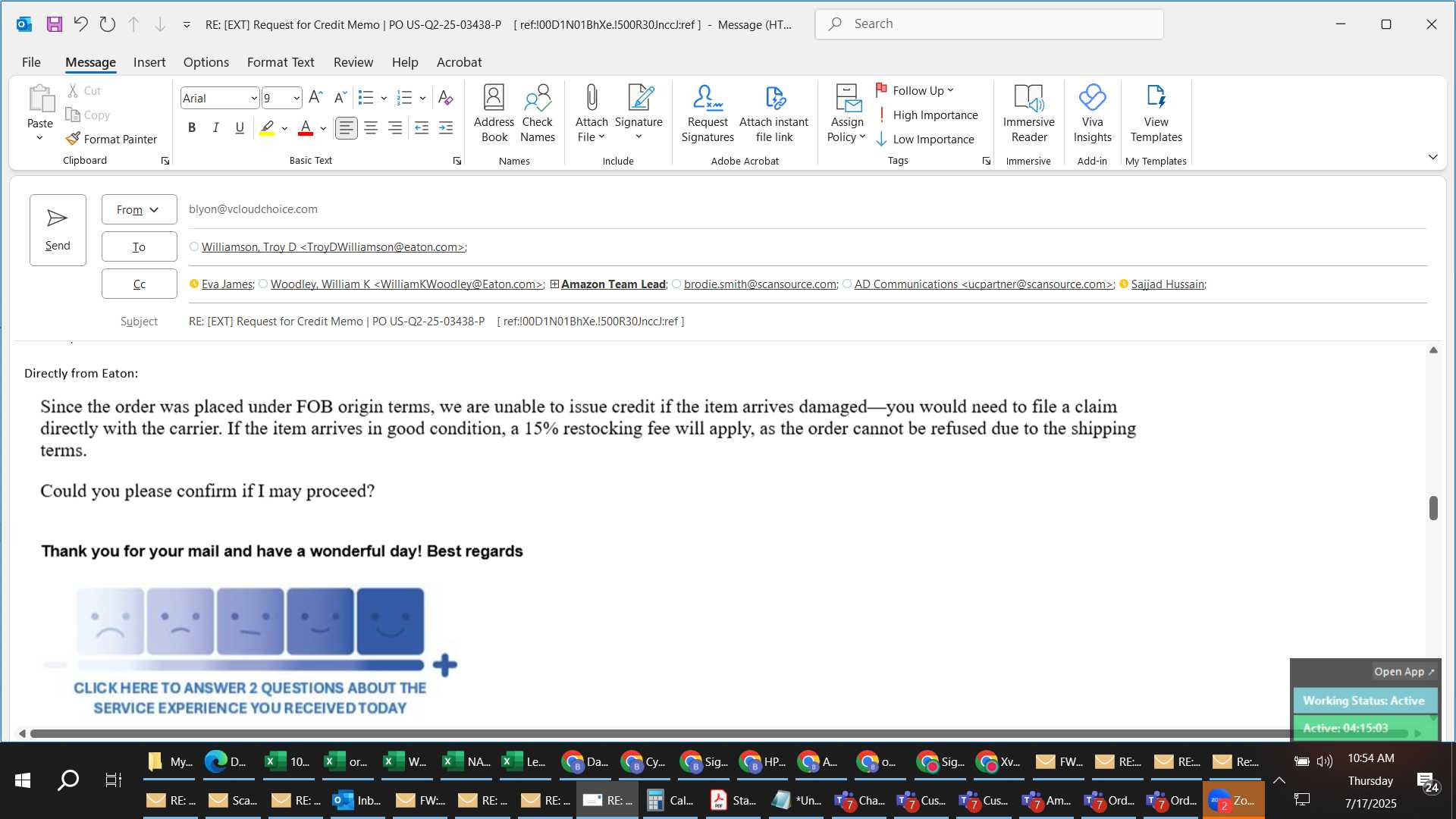Image resolution: width=1456 pixels, height=819 pixels.
Task: Switch to the Options tab
Action: tap(206, 62)
